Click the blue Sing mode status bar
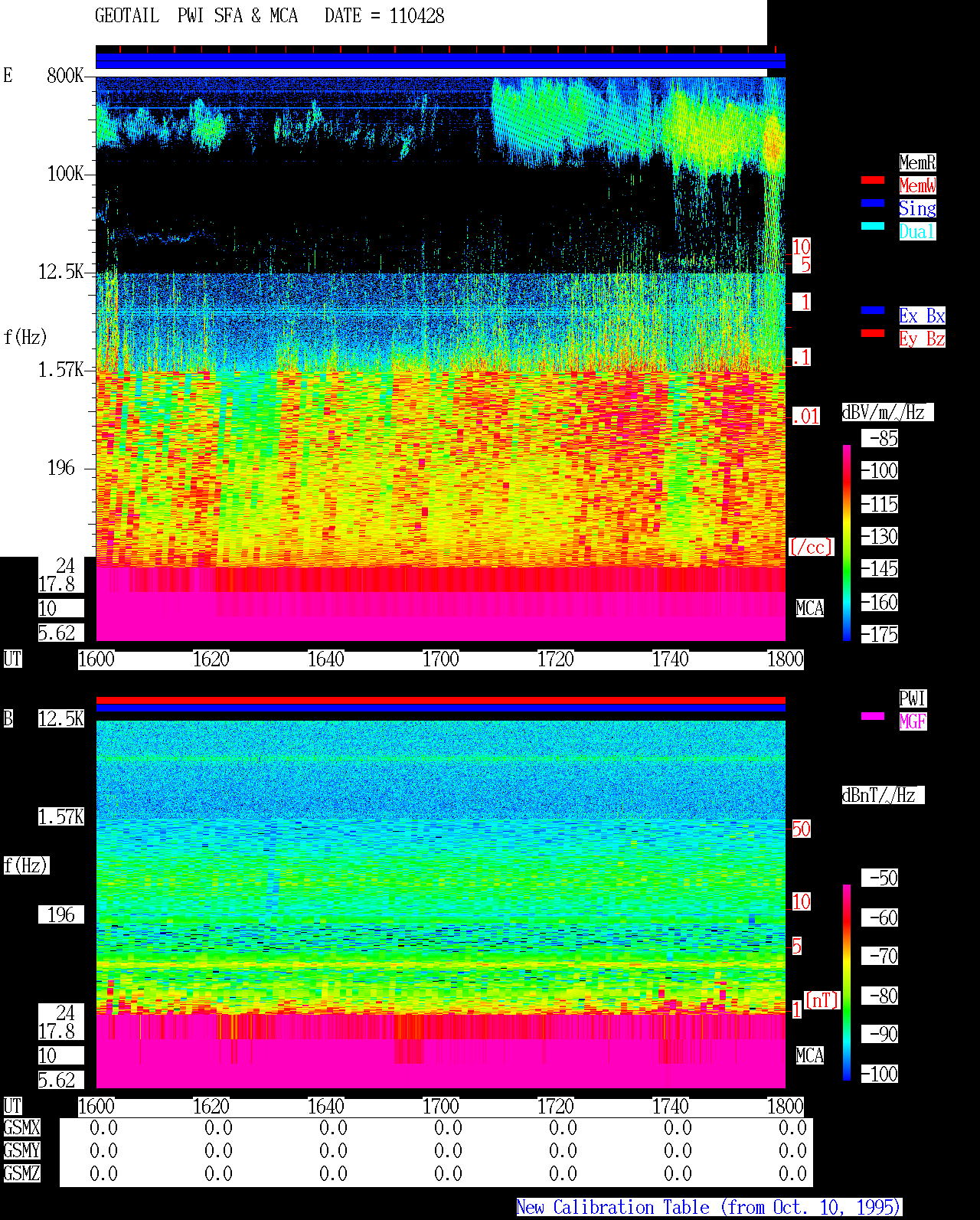Image resolution: width=980 pixels, height=1220 pixels. pos(440,61)
